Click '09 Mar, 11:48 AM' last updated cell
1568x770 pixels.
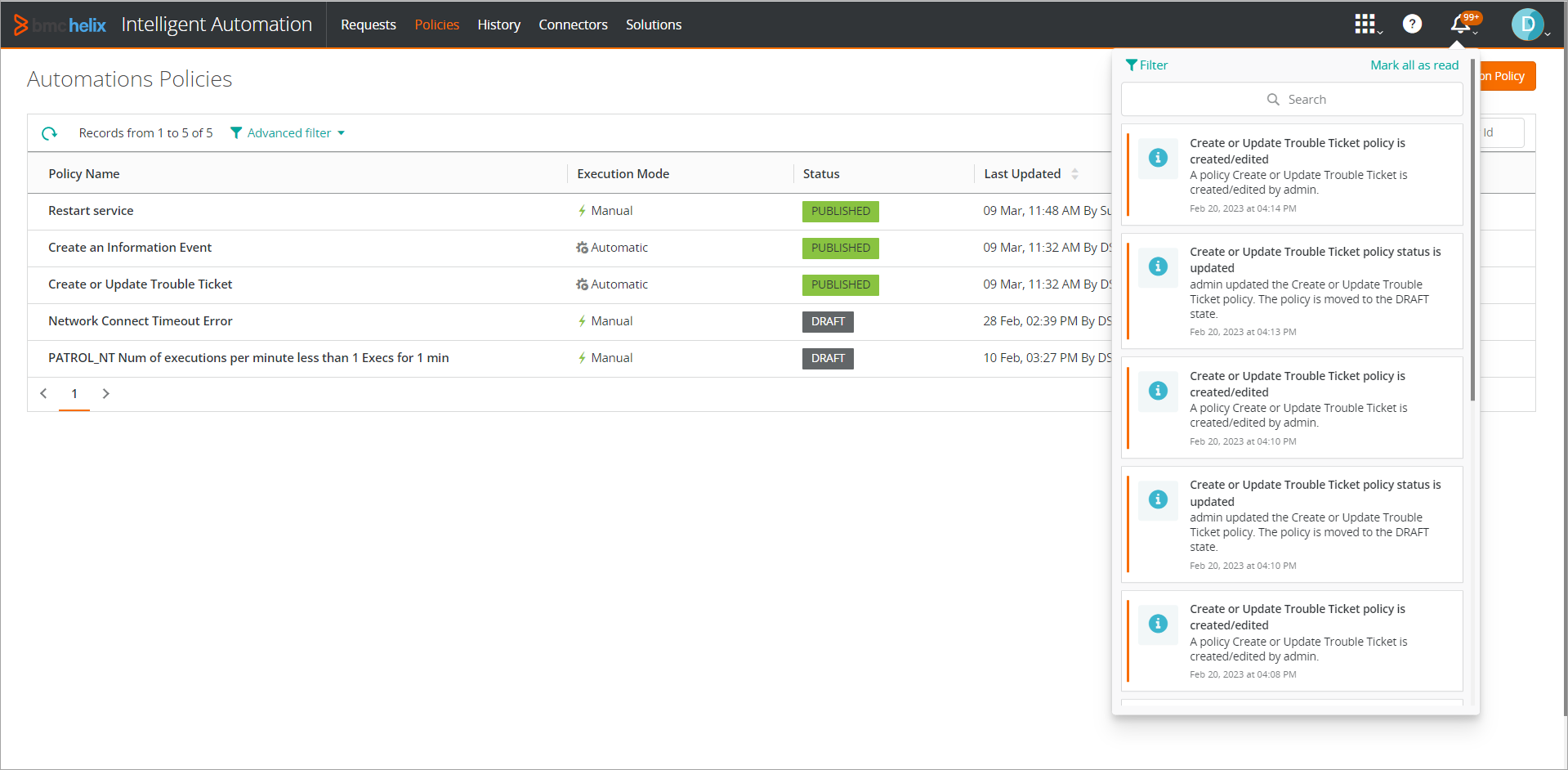1048,211
